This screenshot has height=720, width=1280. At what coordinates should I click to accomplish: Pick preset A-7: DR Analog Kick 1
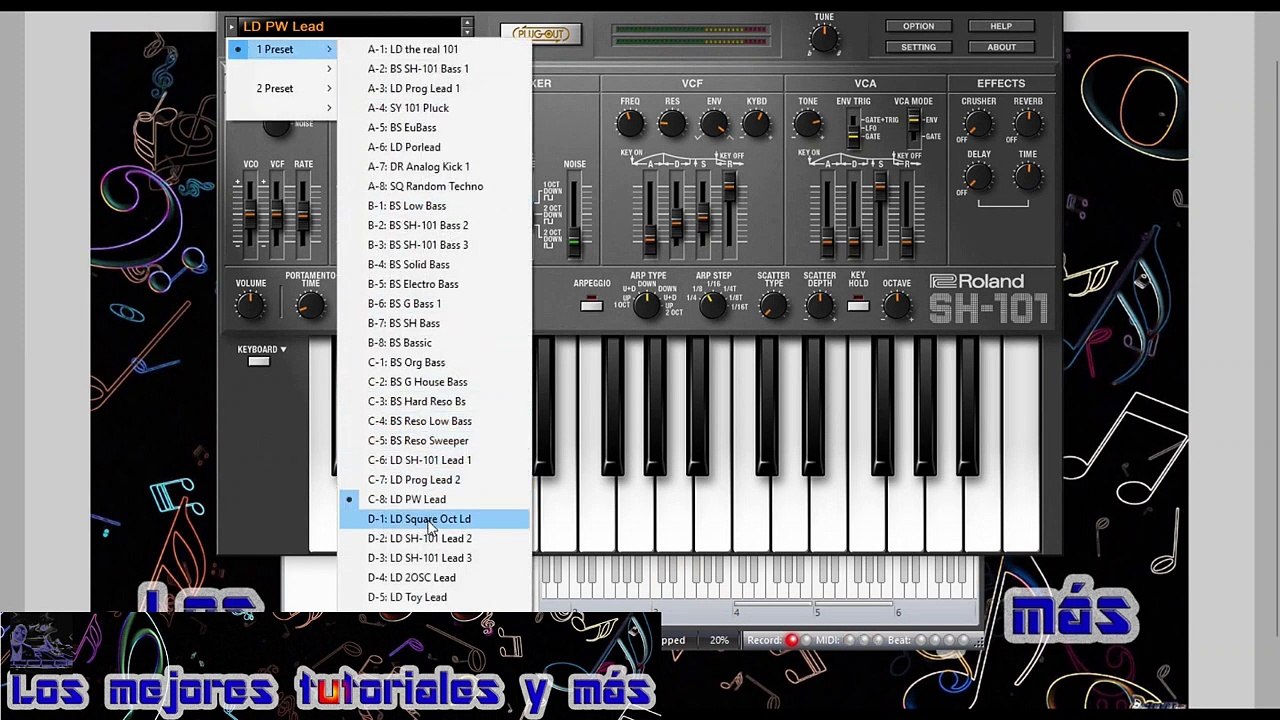coord(434,167)
